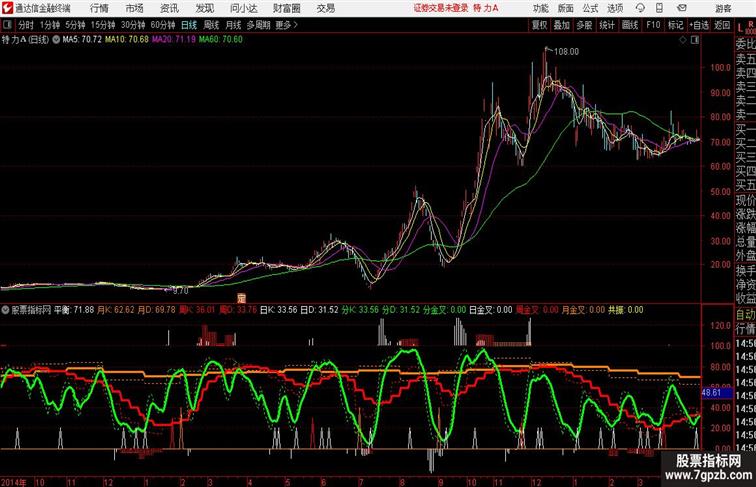Viewport: 756px width, 487px height.
Task: Open the 发现 menu
Action: 204,8
